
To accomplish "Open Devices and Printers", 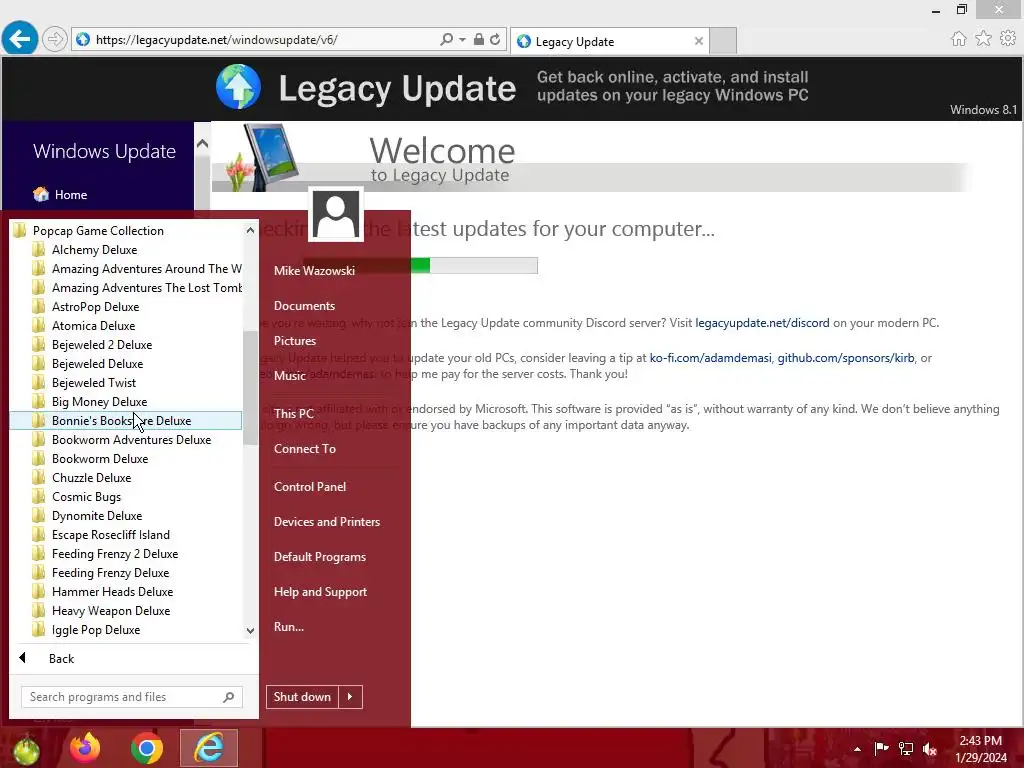I will pyautogui.click(x=327, y=522).
